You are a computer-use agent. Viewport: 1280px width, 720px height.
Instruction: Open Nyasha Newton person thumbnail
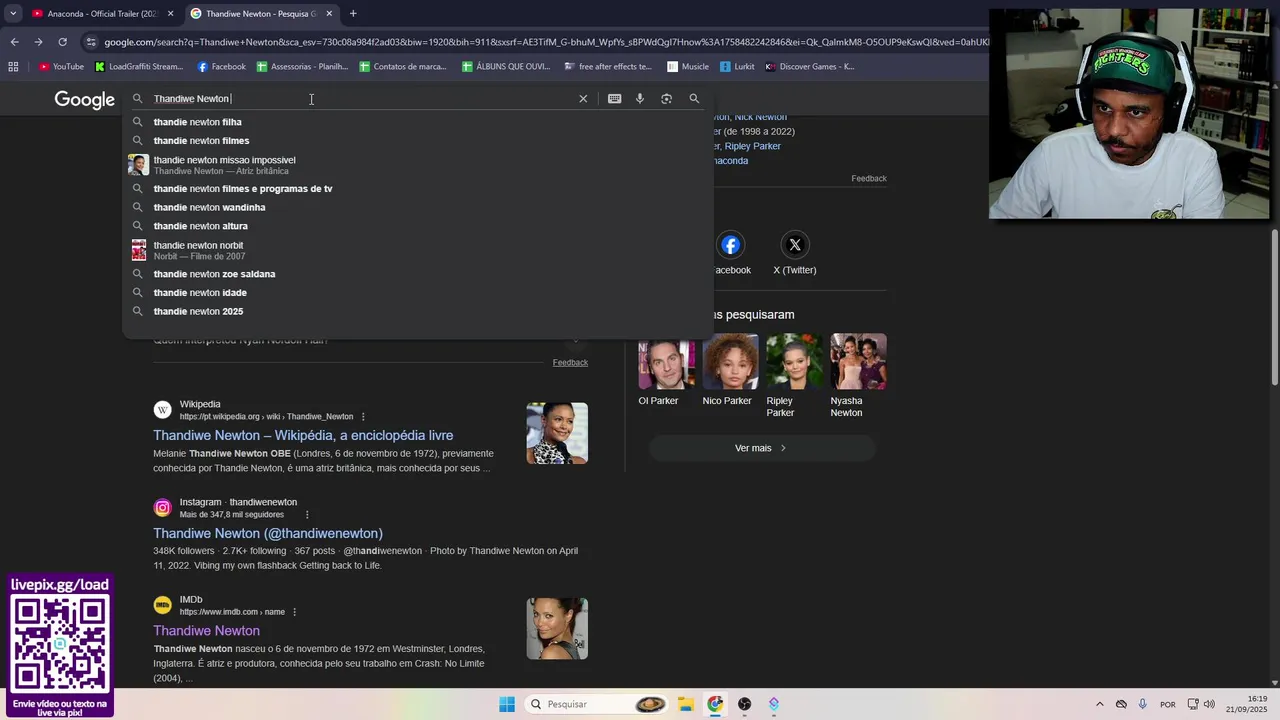coord(858,362)
